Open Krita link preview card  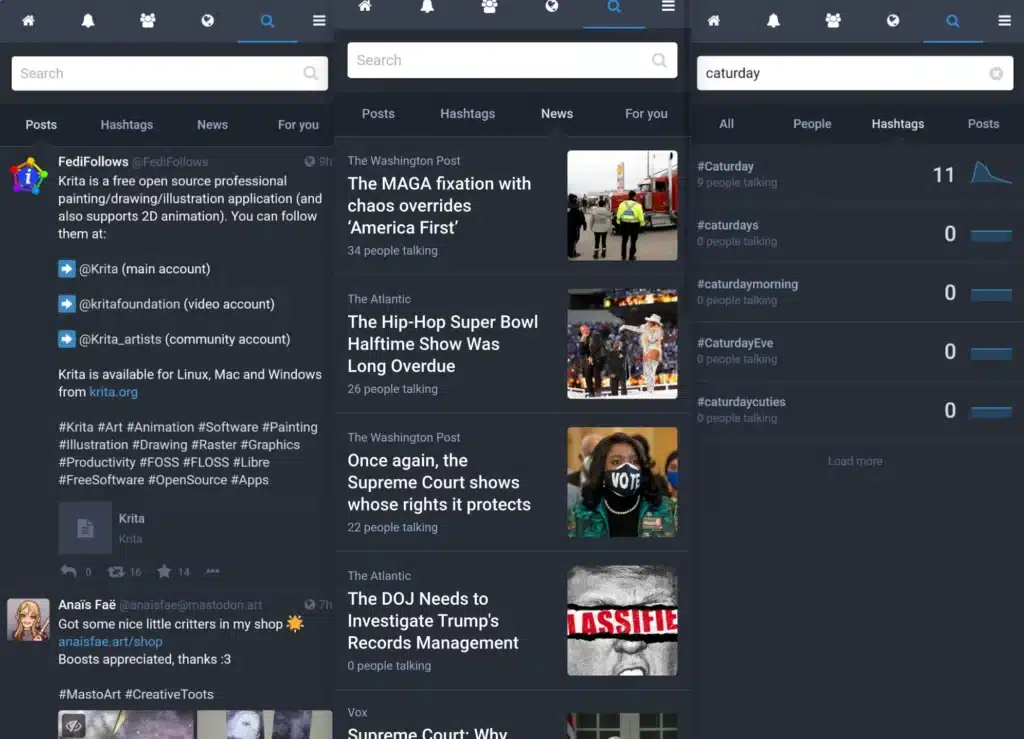[x=193, y=528]
